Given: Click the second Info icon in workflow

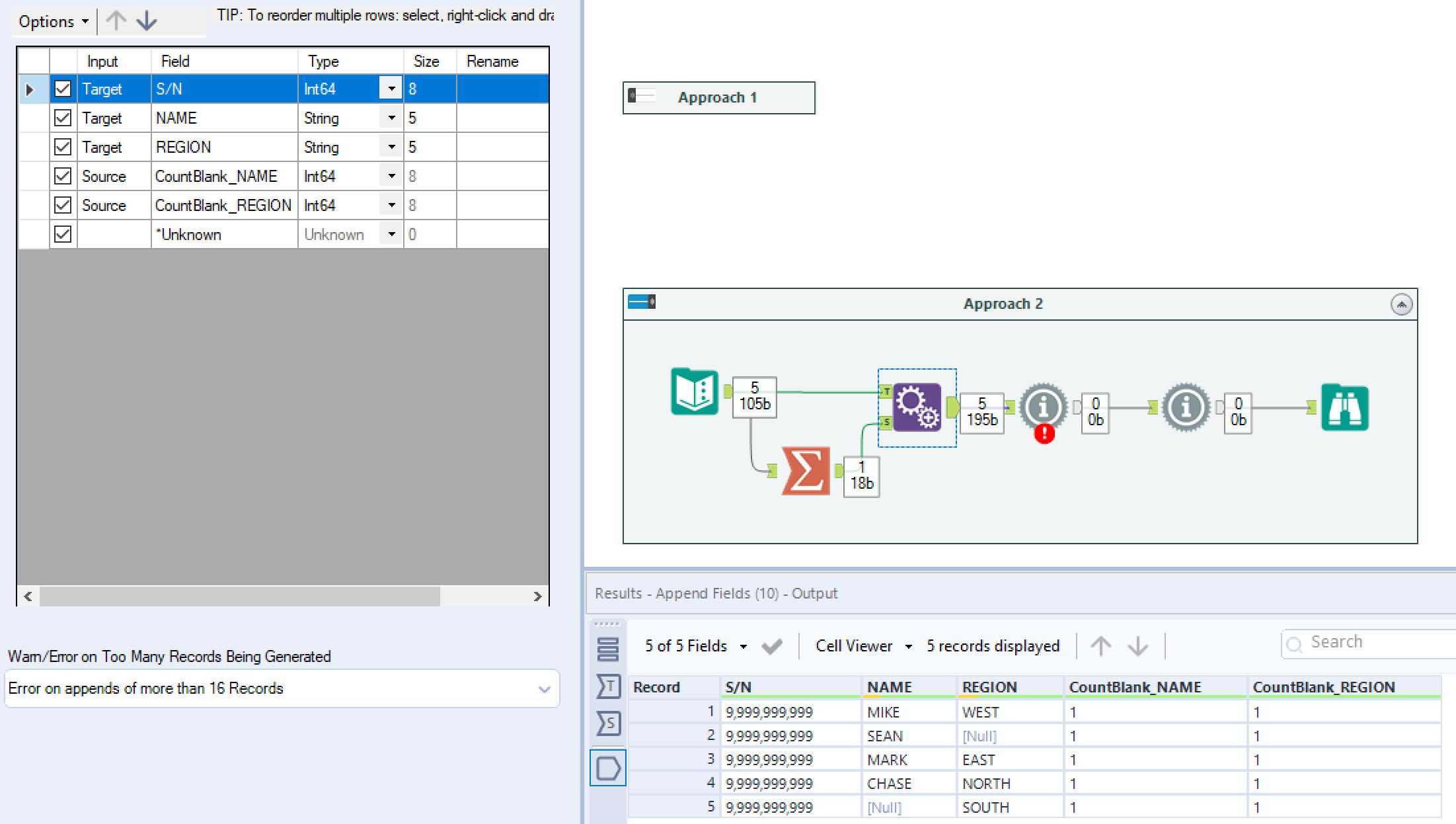Looking at the screenshot, I should [1186, 405].
